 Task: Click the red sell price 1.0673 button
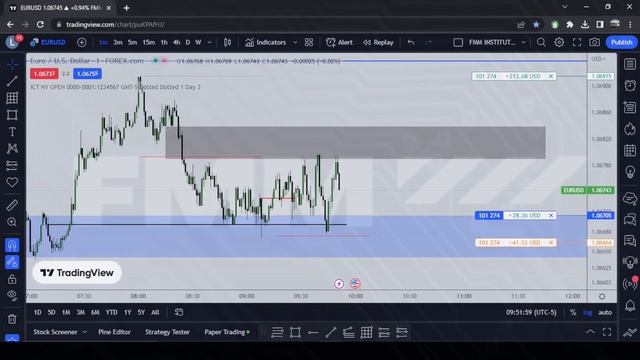44,74
